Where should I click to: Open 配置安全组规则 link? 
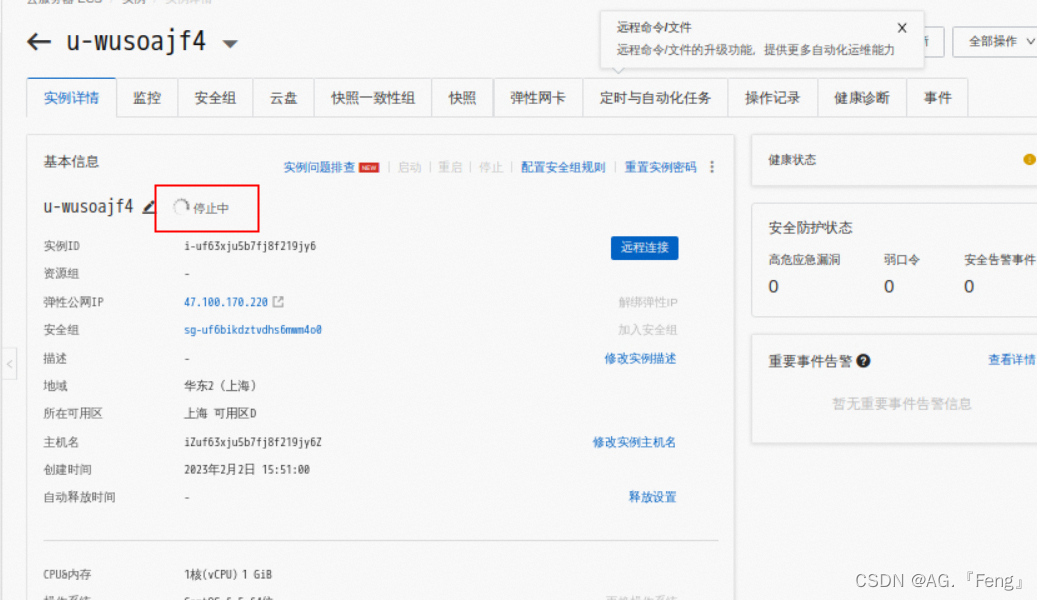[563, 167]
